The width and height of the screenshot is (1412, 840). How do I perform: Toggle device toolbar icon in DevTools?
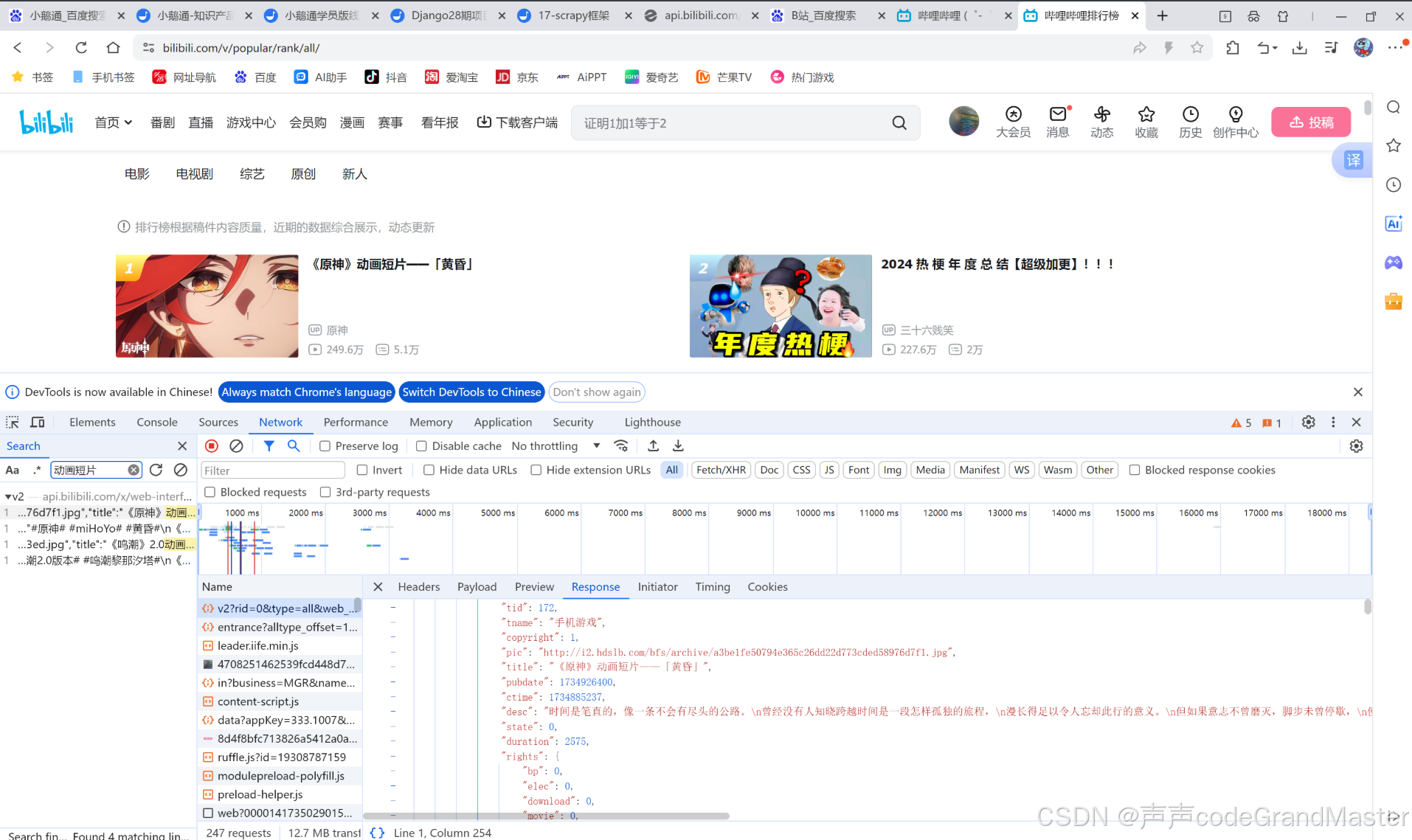pyautogui.click(x=38, y=422)
